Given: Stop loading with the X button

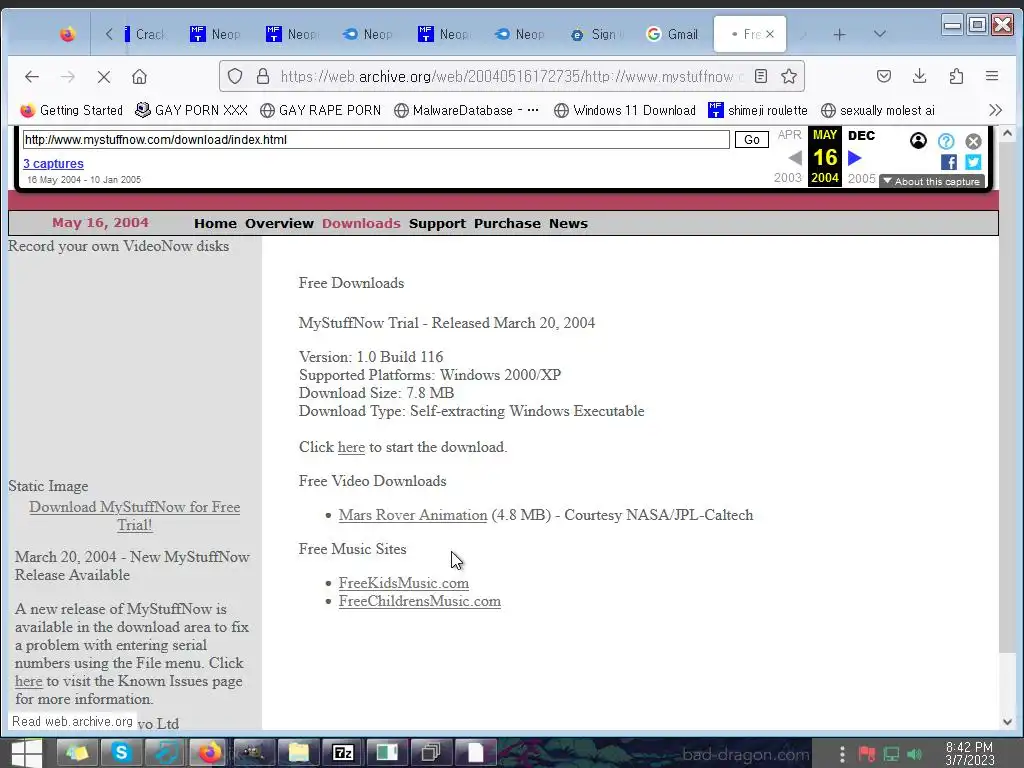Looking at the screenshot, I should [103, 77].
